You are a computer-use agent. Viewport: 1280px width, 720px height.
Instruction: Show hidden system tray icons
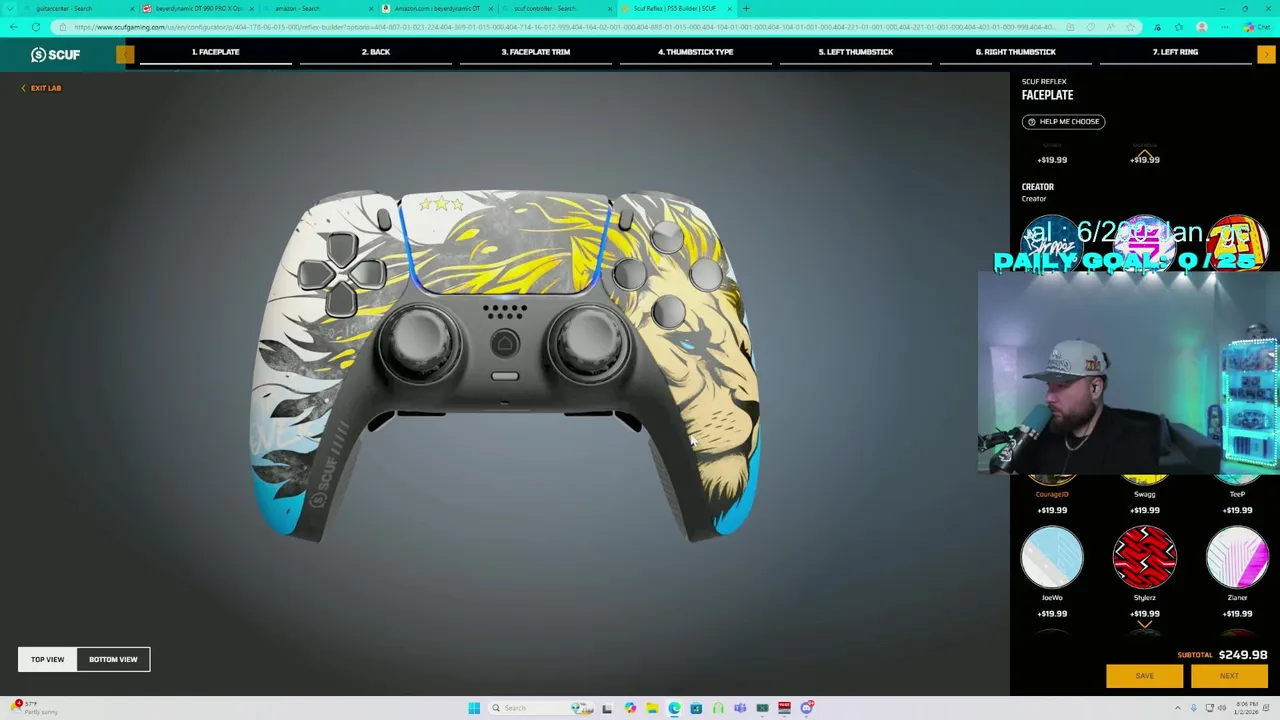[1180, 708]
